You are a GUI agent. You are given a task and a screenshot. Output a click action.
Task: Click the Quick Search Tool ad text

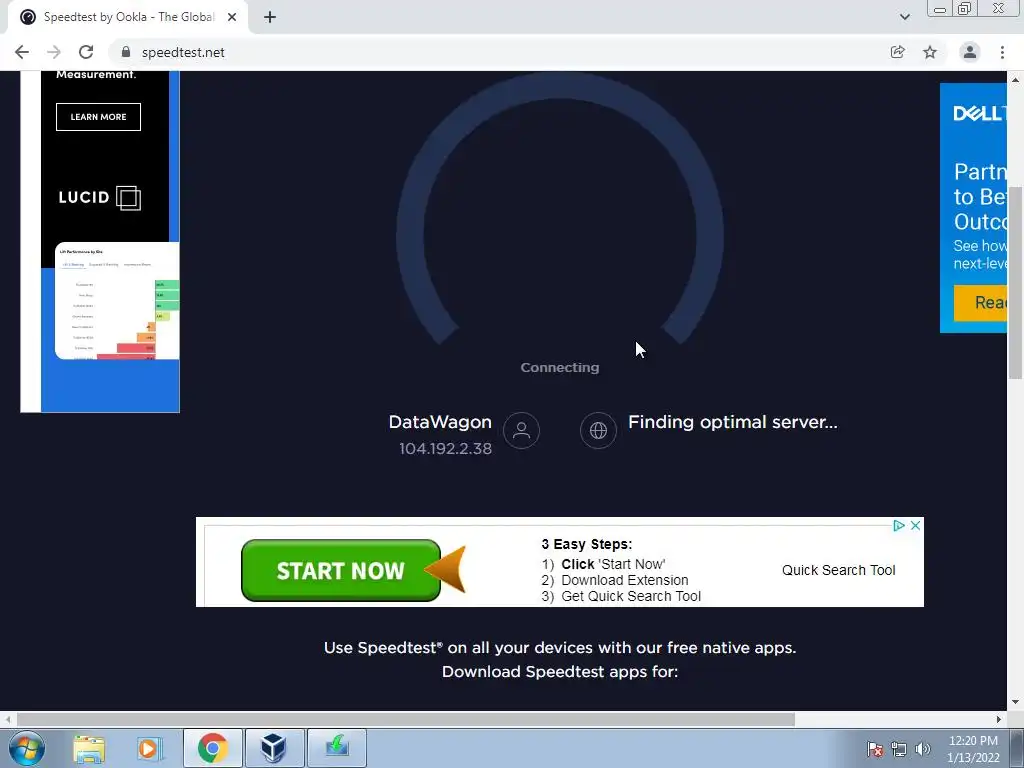[839, 570]
